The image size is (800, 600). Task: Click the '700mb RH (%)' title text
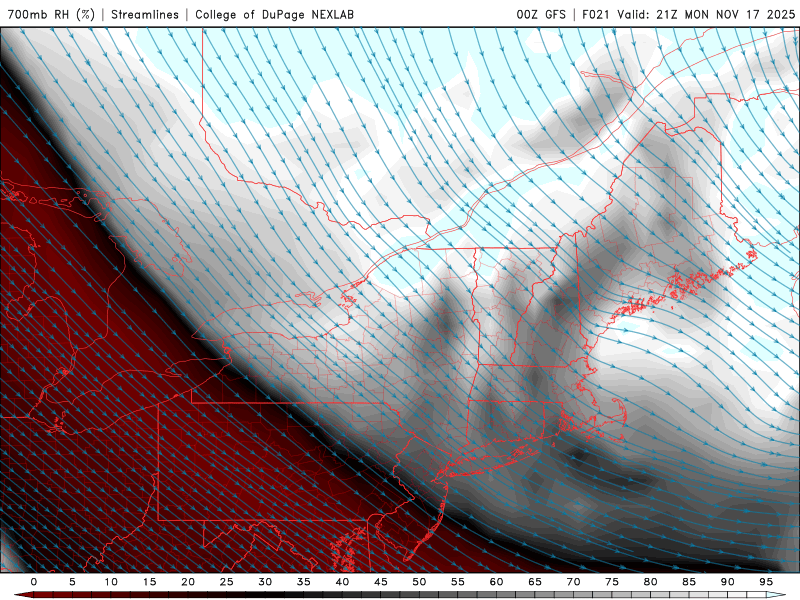pos(51,14)
